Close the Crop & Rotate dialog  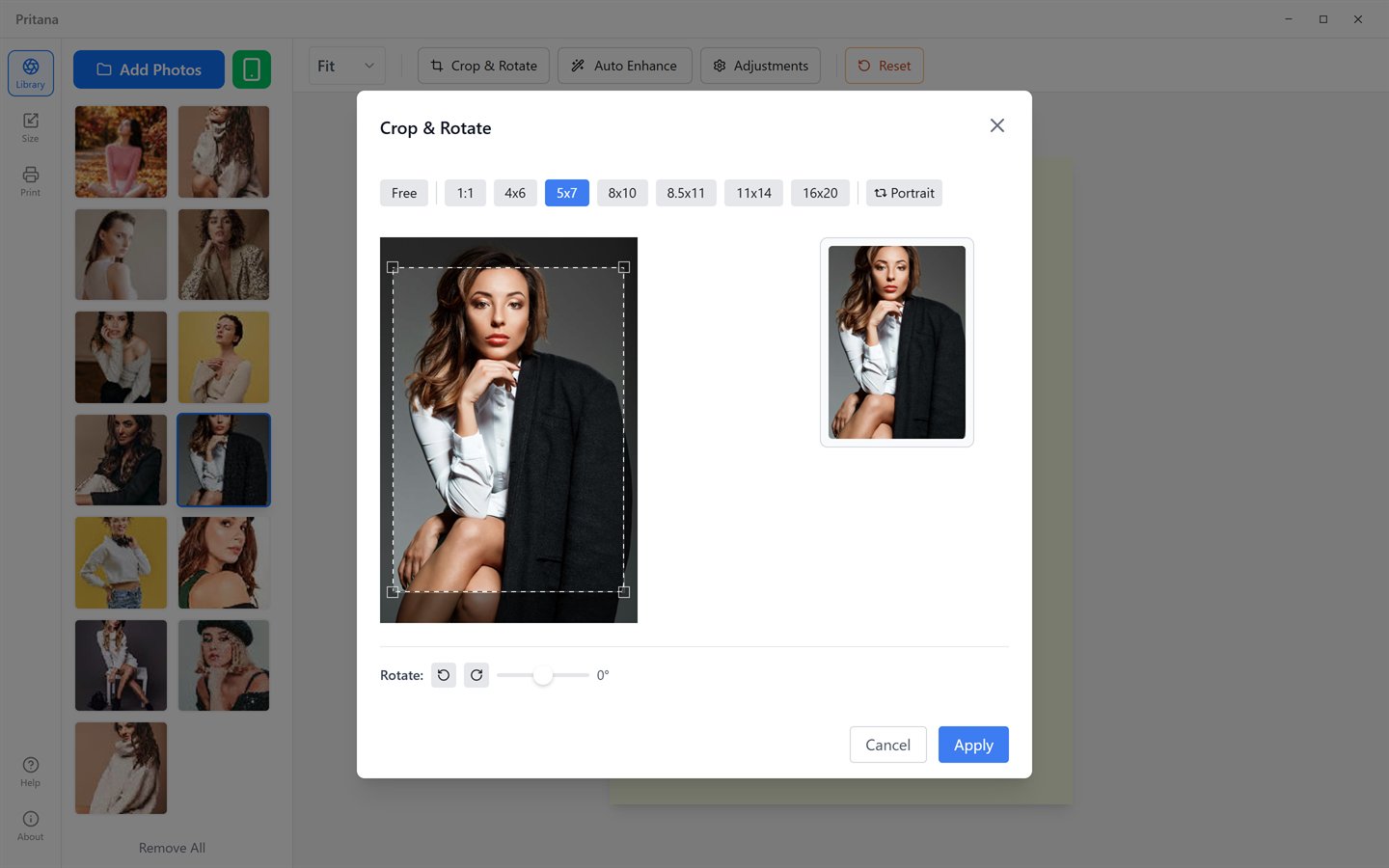[x=997, y=125]
